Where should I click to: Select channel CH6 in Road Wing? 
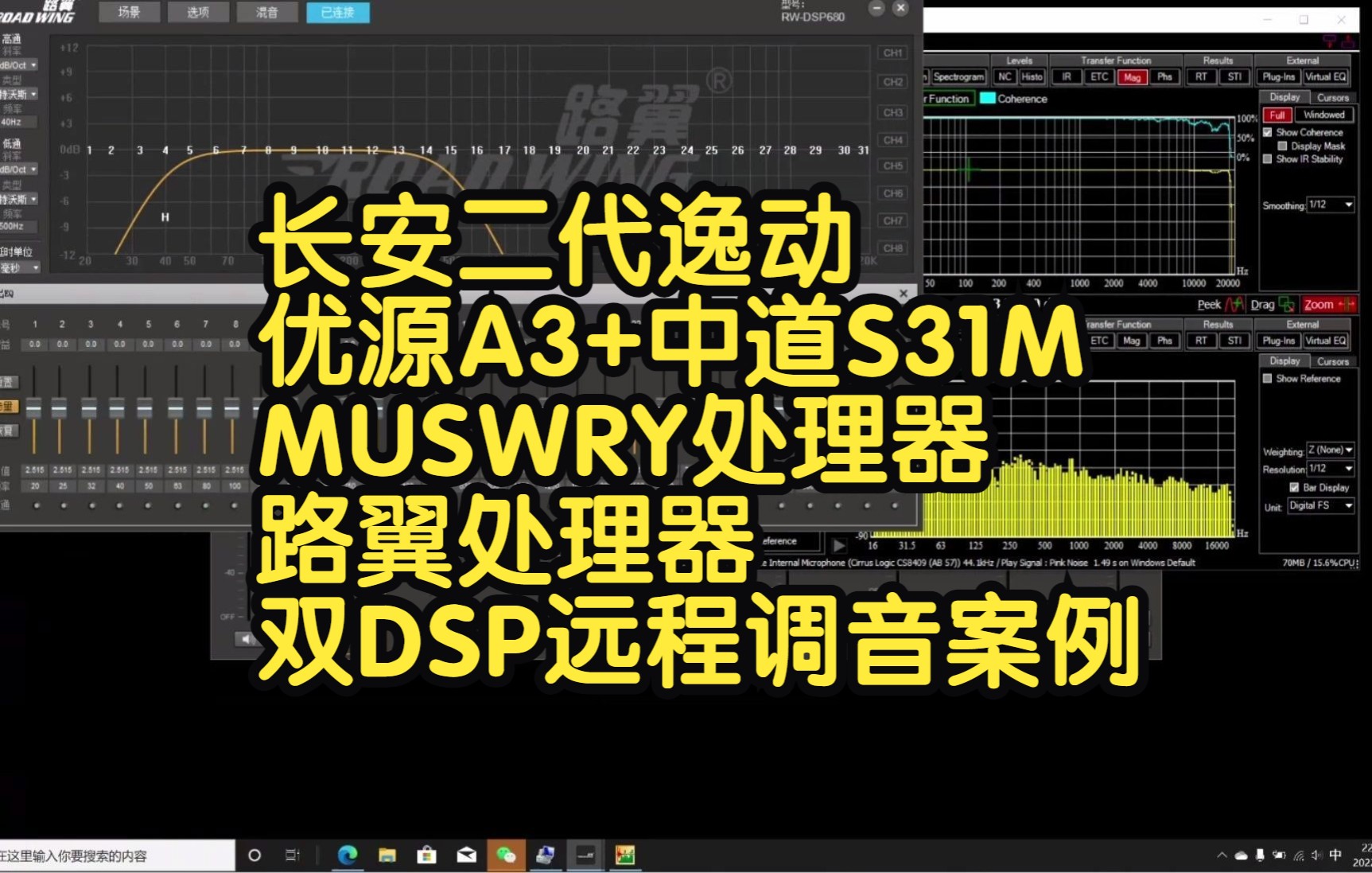point(893,193)
